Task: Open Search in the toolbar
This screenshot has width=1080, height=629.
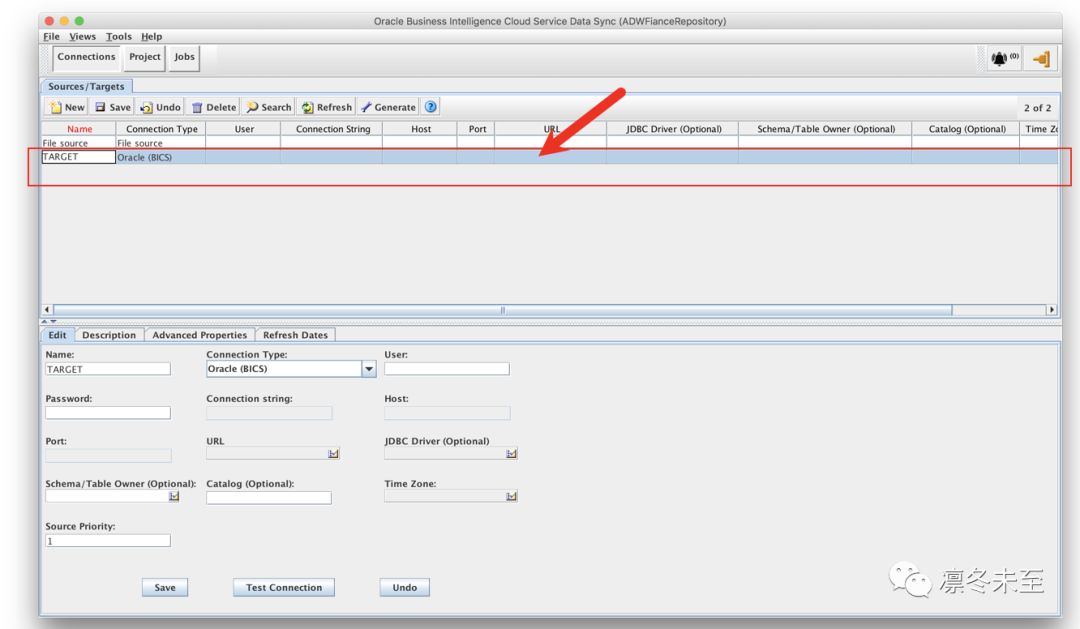Action: 269,107
